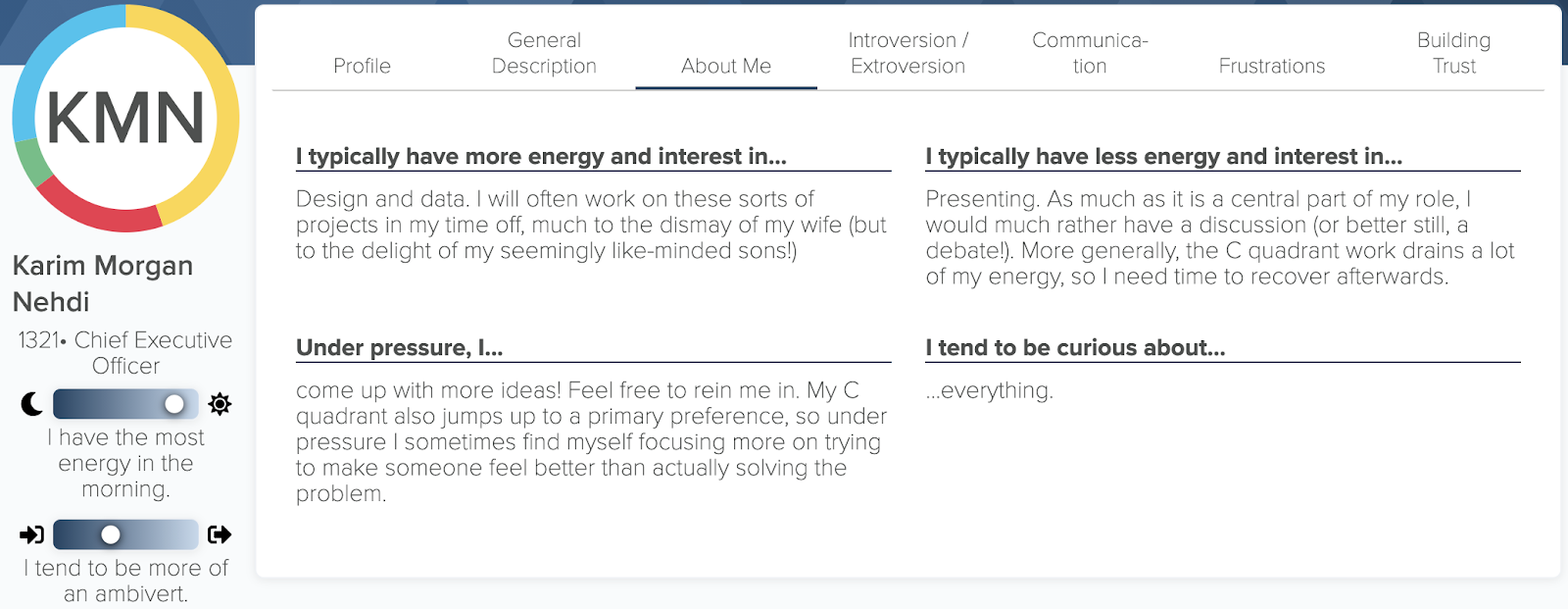Screen dimensions: 1568x609
Task: Click the ambivert slider handle
Action: coord(111,534)
